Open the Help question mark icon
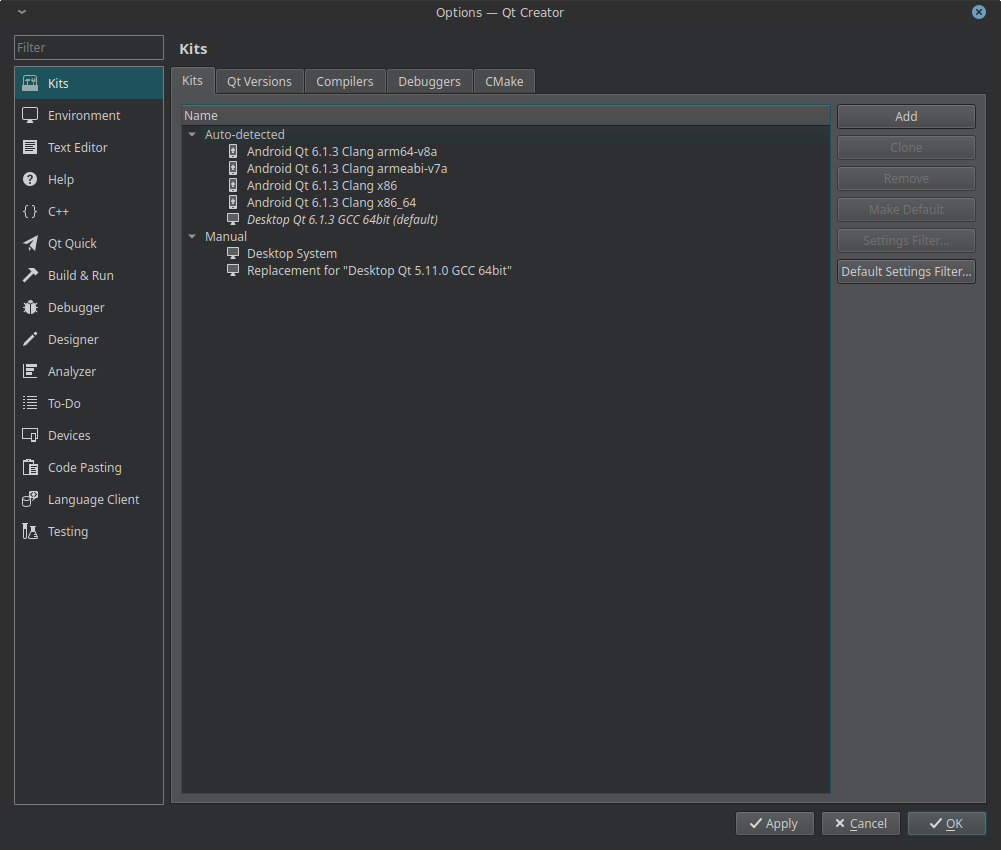Image resolution: width=1001 pixels, height=850 pixels. [x=30, y=179]
